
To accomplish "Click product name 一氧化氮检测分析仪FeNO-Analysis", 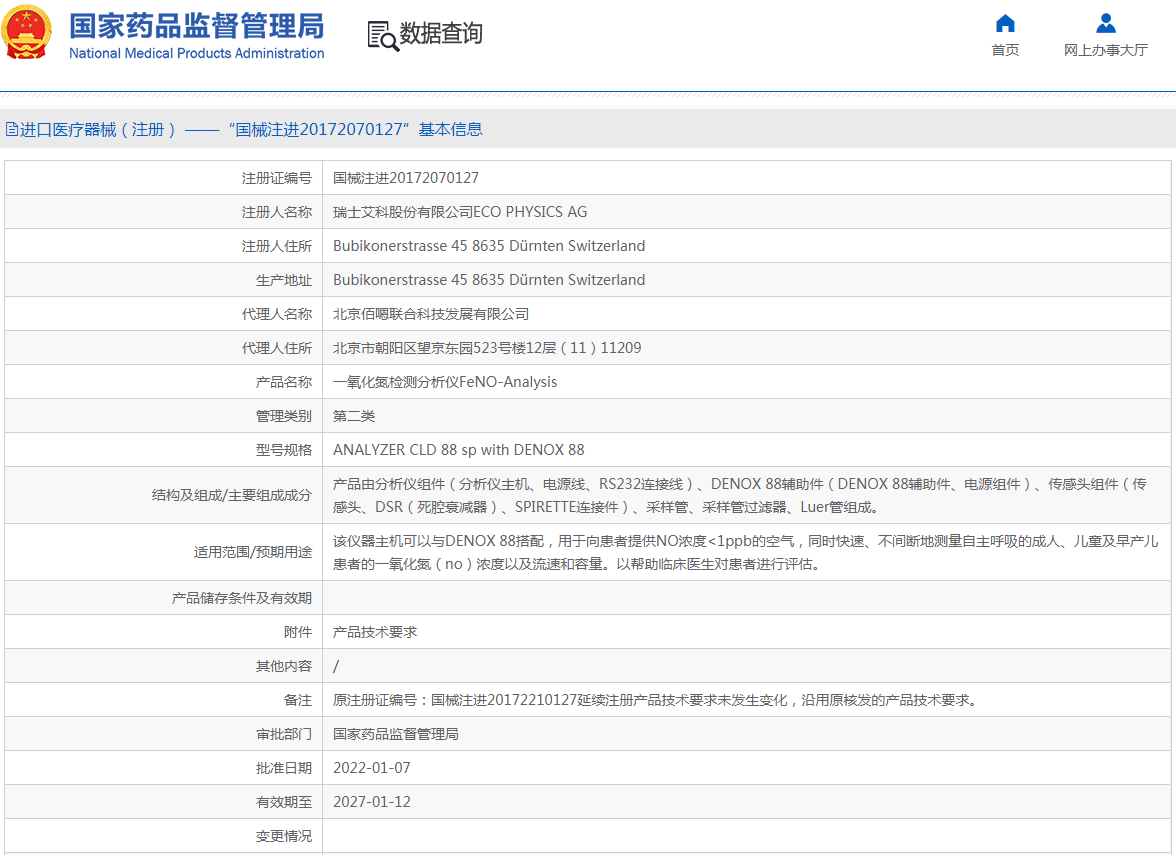I will point(445,382).
